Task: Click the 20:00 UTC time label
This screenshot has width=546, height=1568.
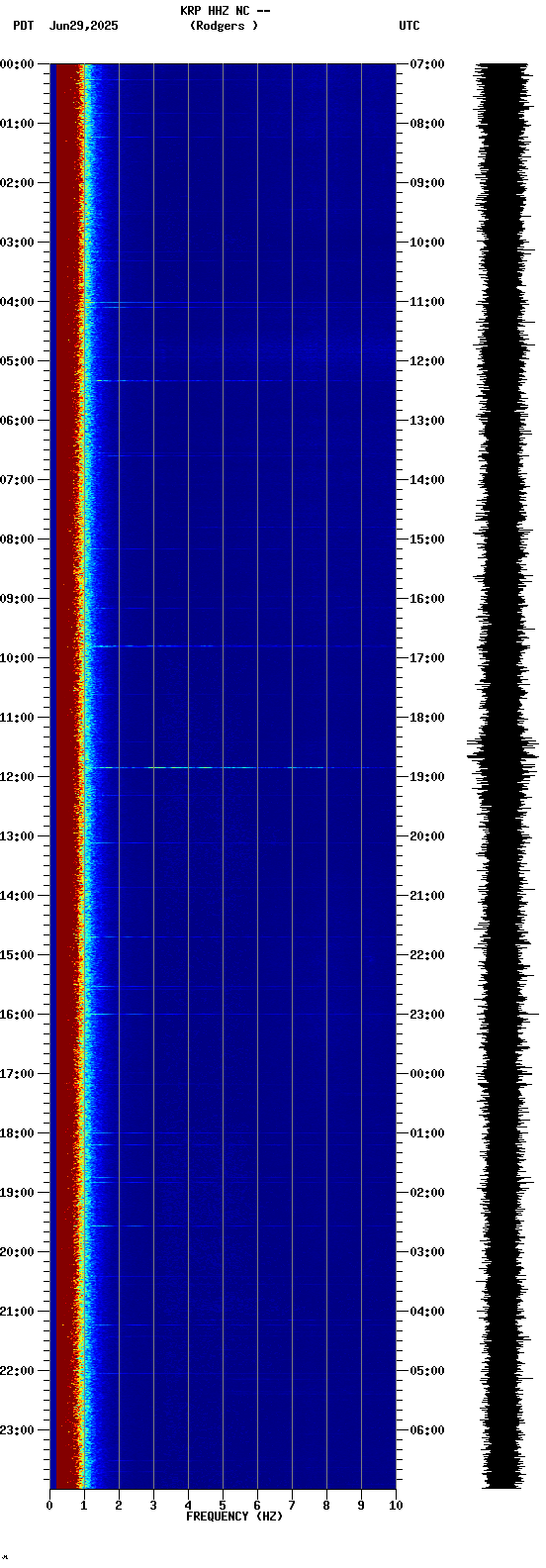Action: click(427, 836)
